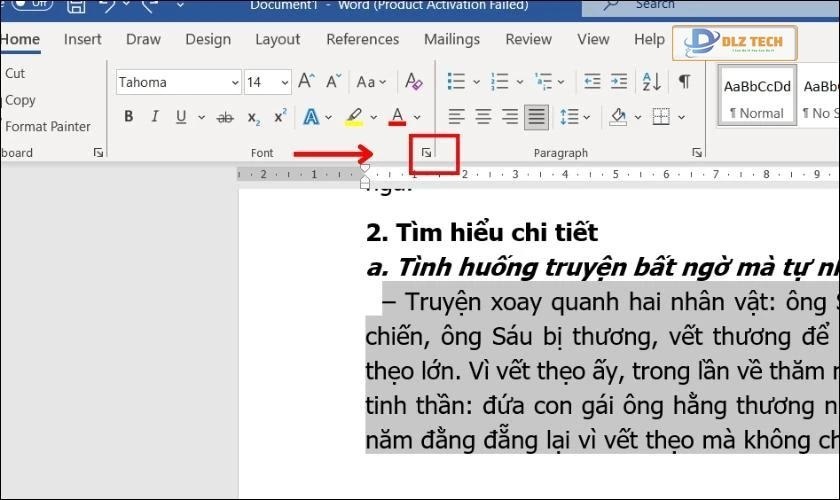The height and width of the screenshot is (500, 840).
Task: Center align the selected paragraph
Action: (483, 117)
